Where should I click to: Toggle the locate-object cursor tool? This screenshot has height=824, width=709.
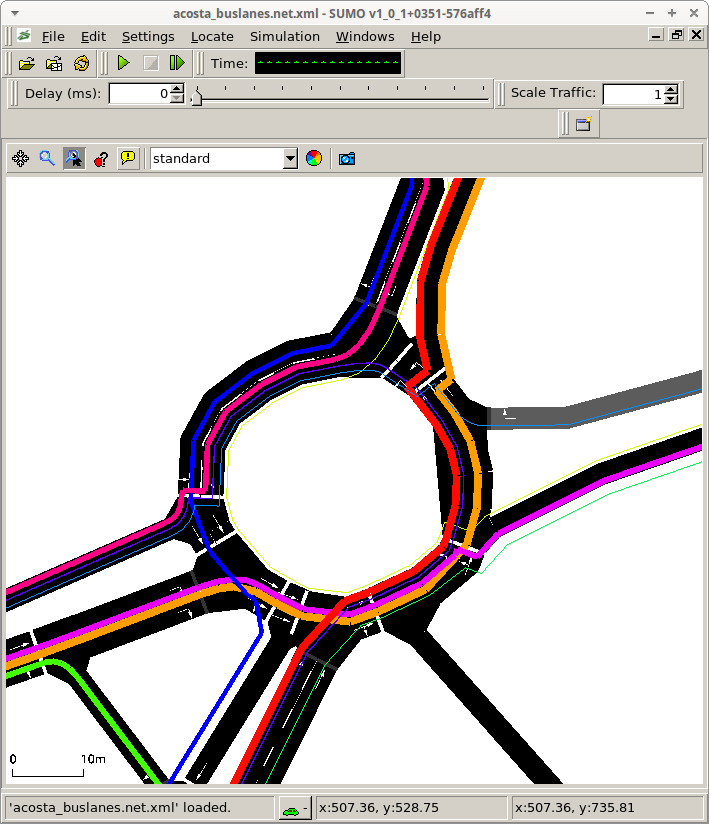pyautogui.click(x=74, y=158)
